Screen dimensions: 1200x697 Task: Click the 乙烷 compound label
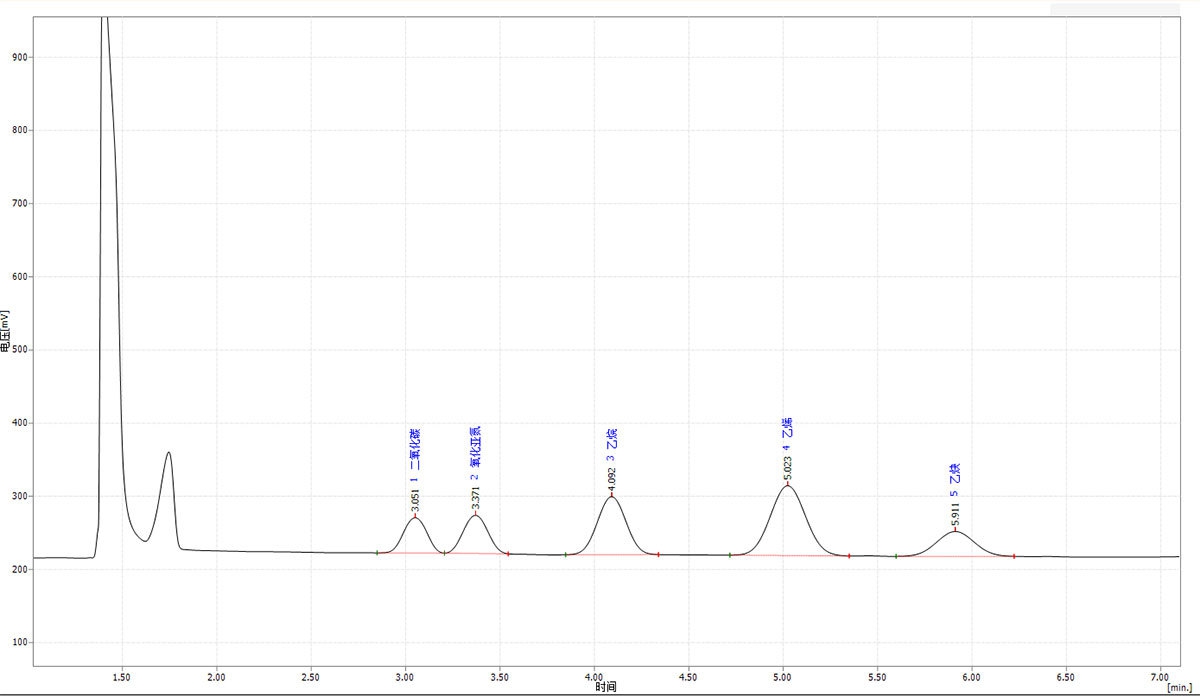611,440
